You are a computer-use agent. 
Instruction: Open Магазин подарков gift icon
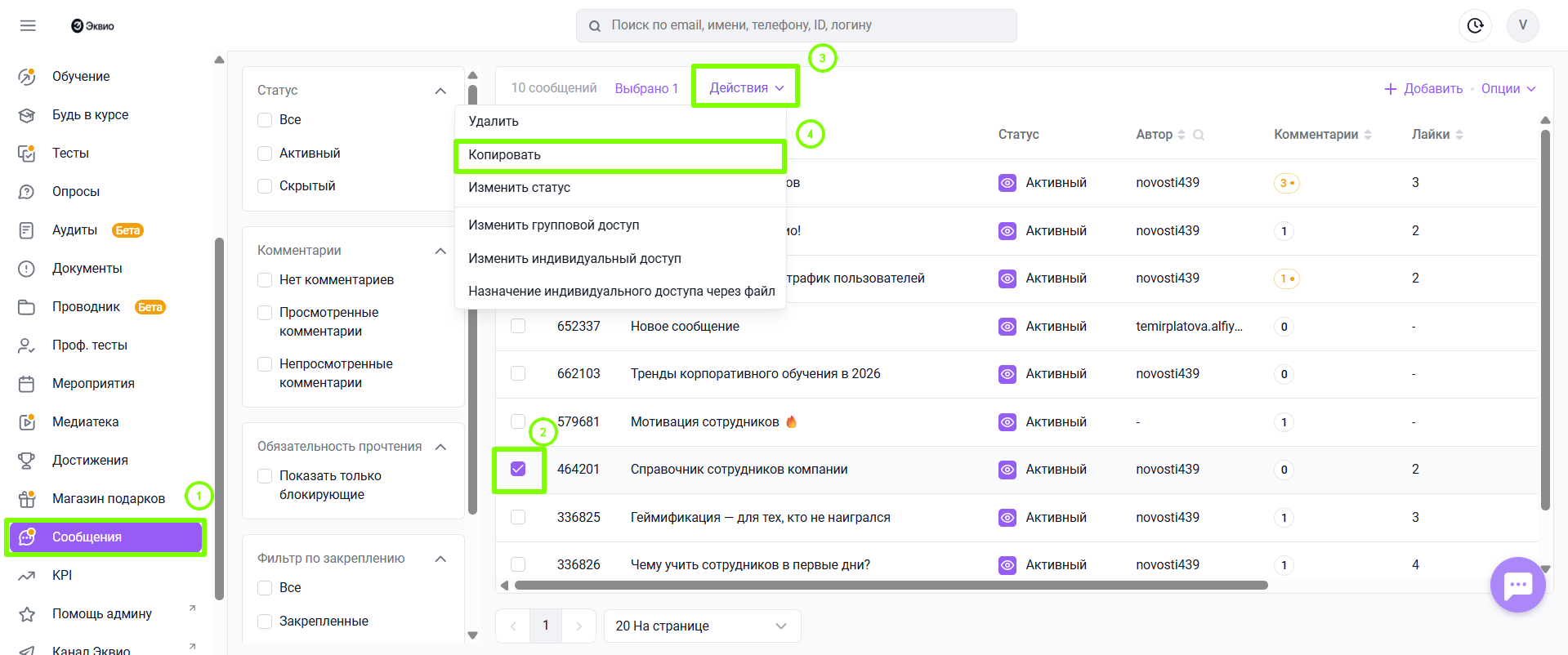(27, 499)
